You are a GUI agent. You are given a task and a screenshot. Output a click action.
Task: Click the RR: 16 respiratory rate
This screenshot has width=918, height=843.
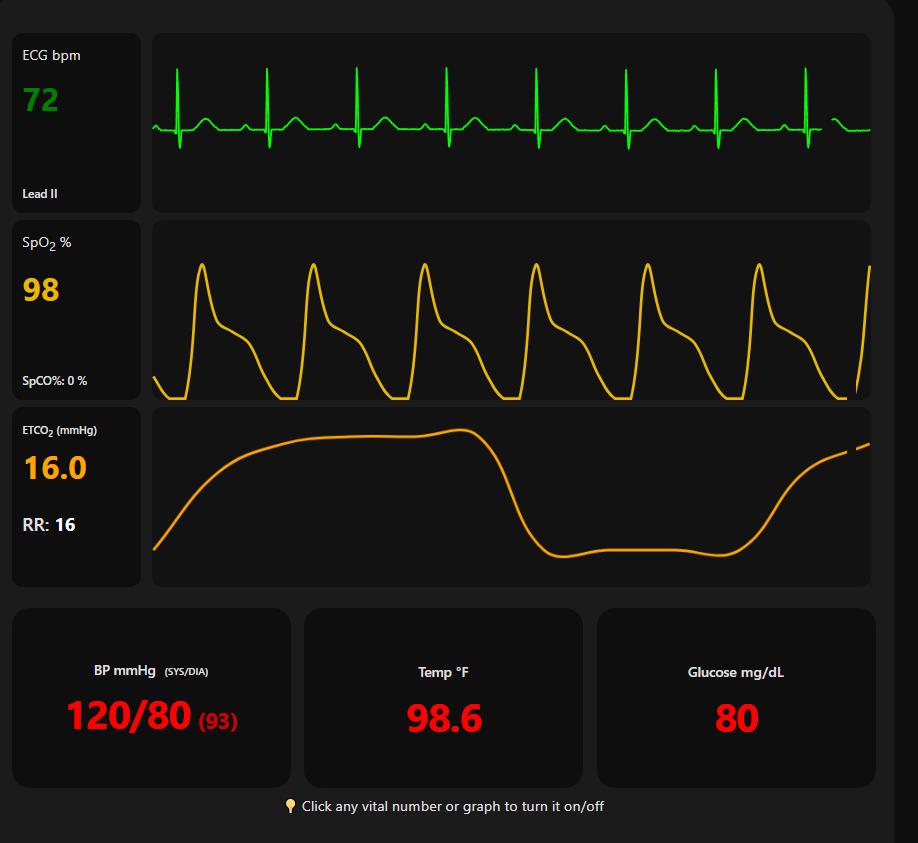[49, 525]
